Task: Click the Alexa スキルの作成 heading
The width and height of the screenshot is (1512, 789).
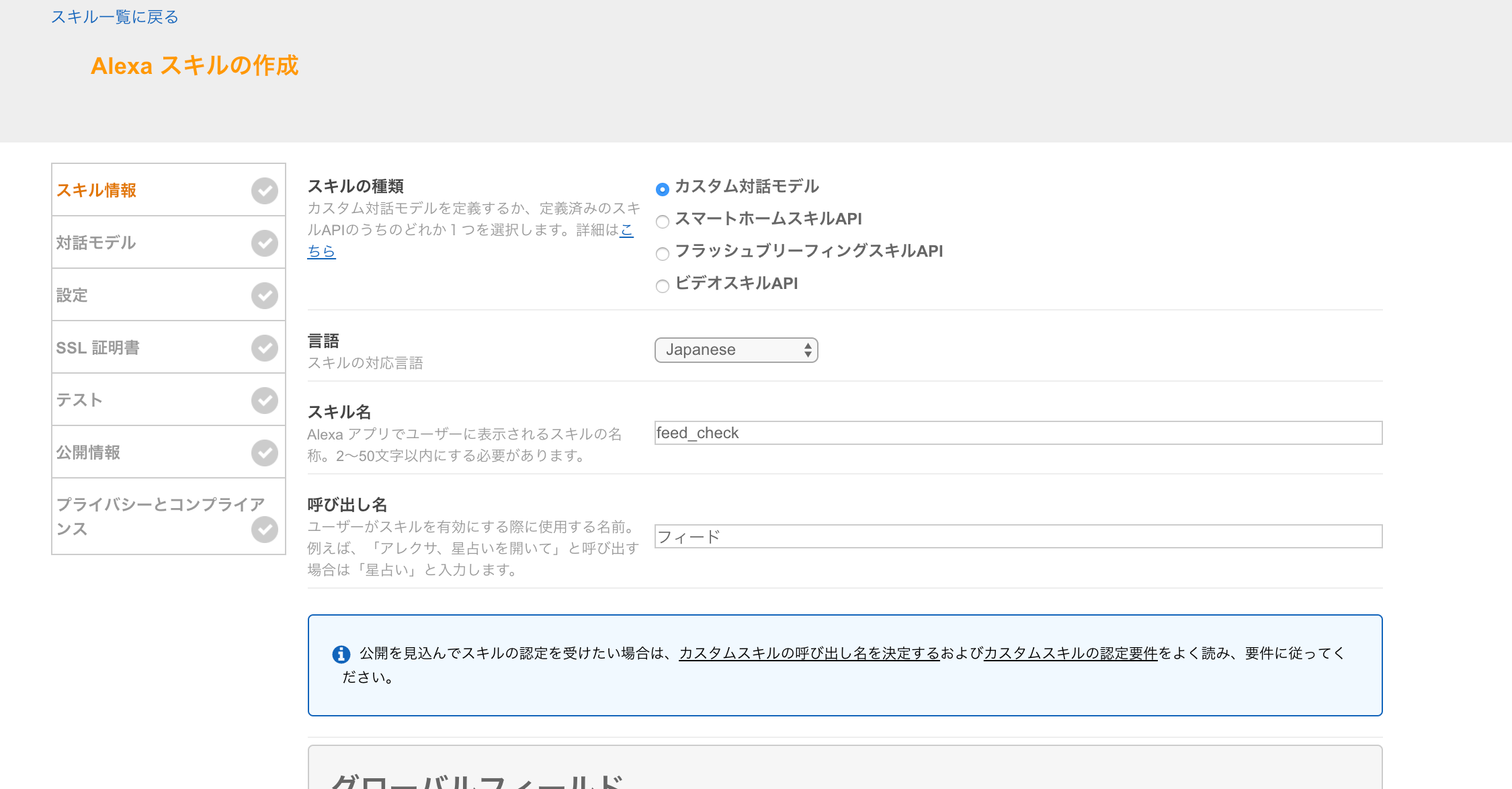Action: (x=195, y=66)
